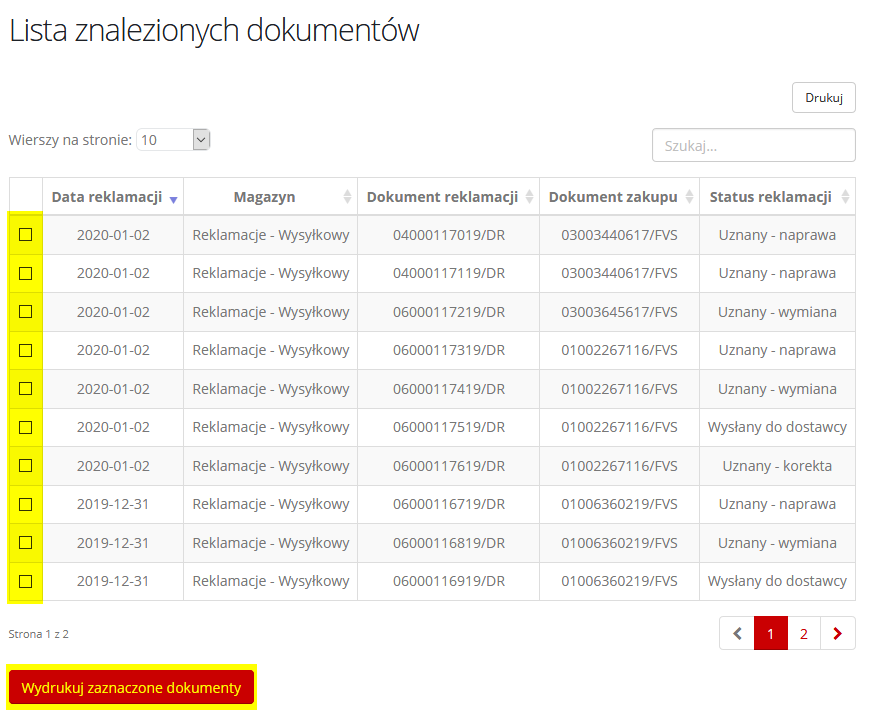The height and width of the screenshot is (714, 870).
Task: Tick checkbox for document 06000117619/DR
Action: coord(26,466)
